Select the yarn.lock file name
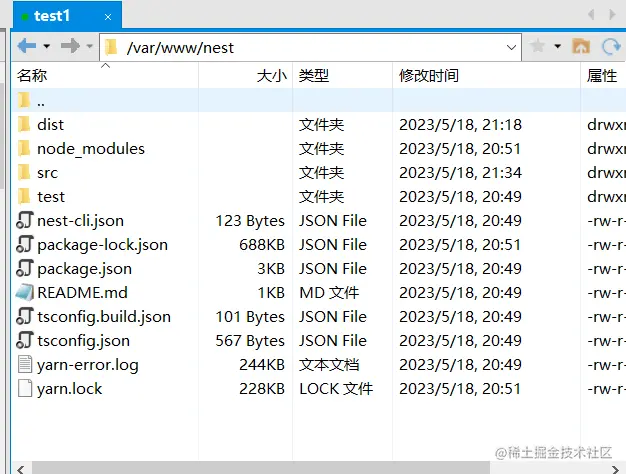Viewport: 626px width, 474px height. coord(69,389)
